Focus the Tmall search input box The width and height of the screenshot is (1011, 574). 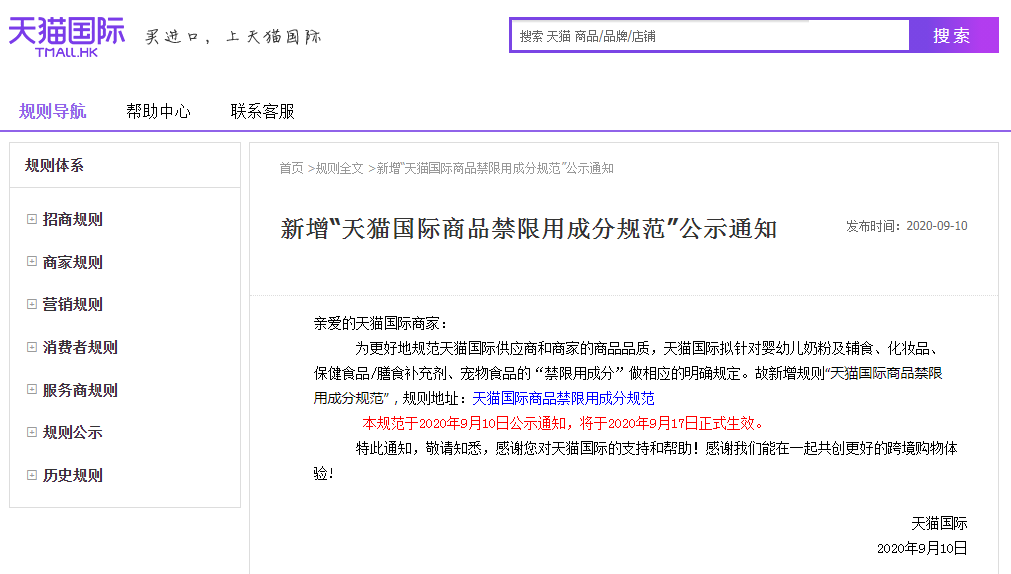pyautogui.click(x=710, y=36)
